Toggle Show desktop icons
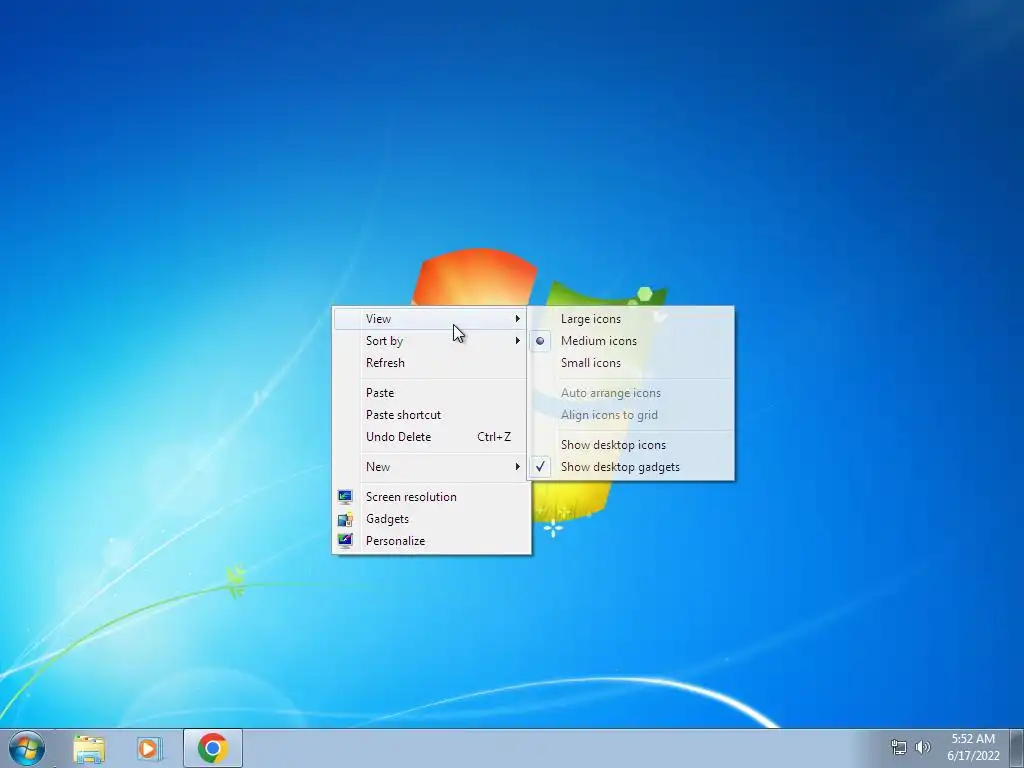Viewport: 1024px width, 768px height. 631,445
